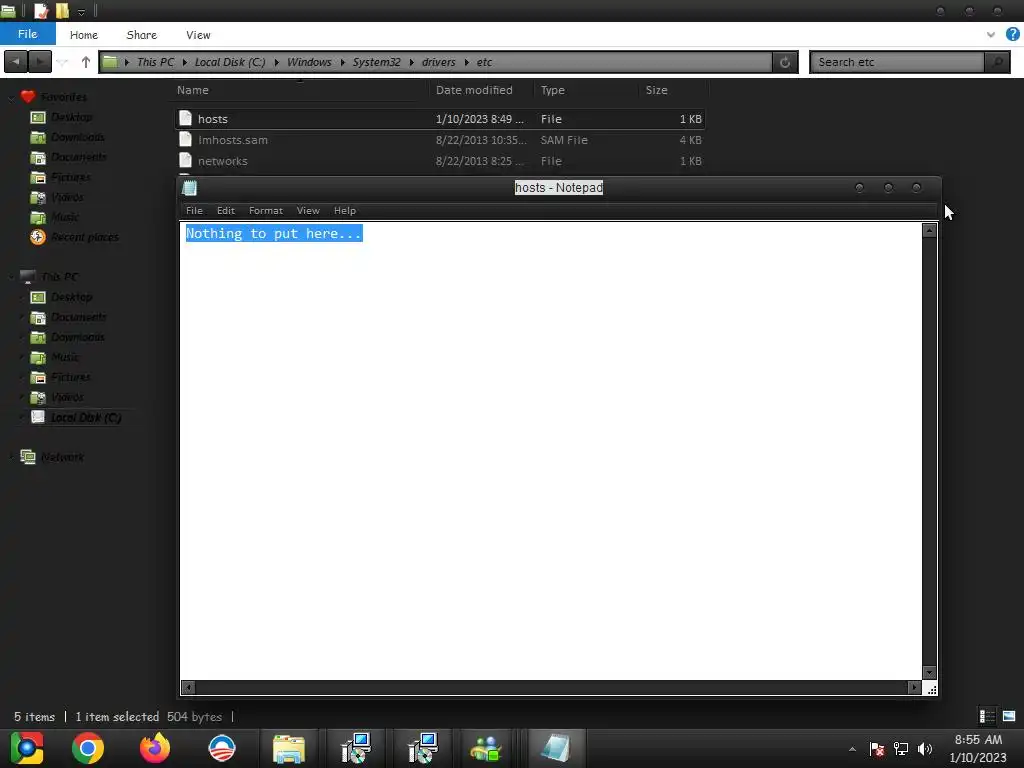Open Notepad's File menu
This screenshot has width=1024, height=768.
(x=194, y=210)
